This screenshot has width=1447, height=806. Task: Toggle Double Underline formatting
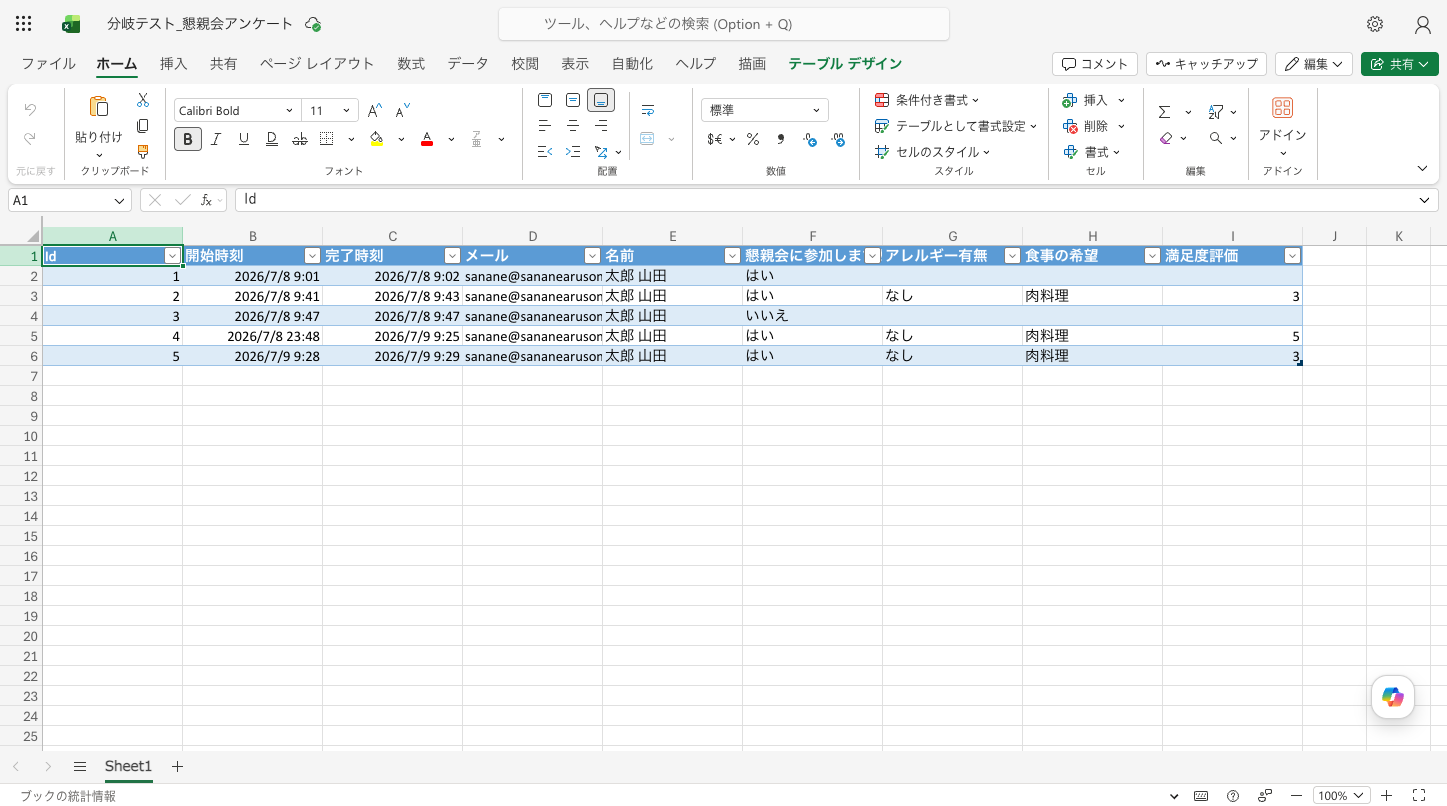[272, 139]
